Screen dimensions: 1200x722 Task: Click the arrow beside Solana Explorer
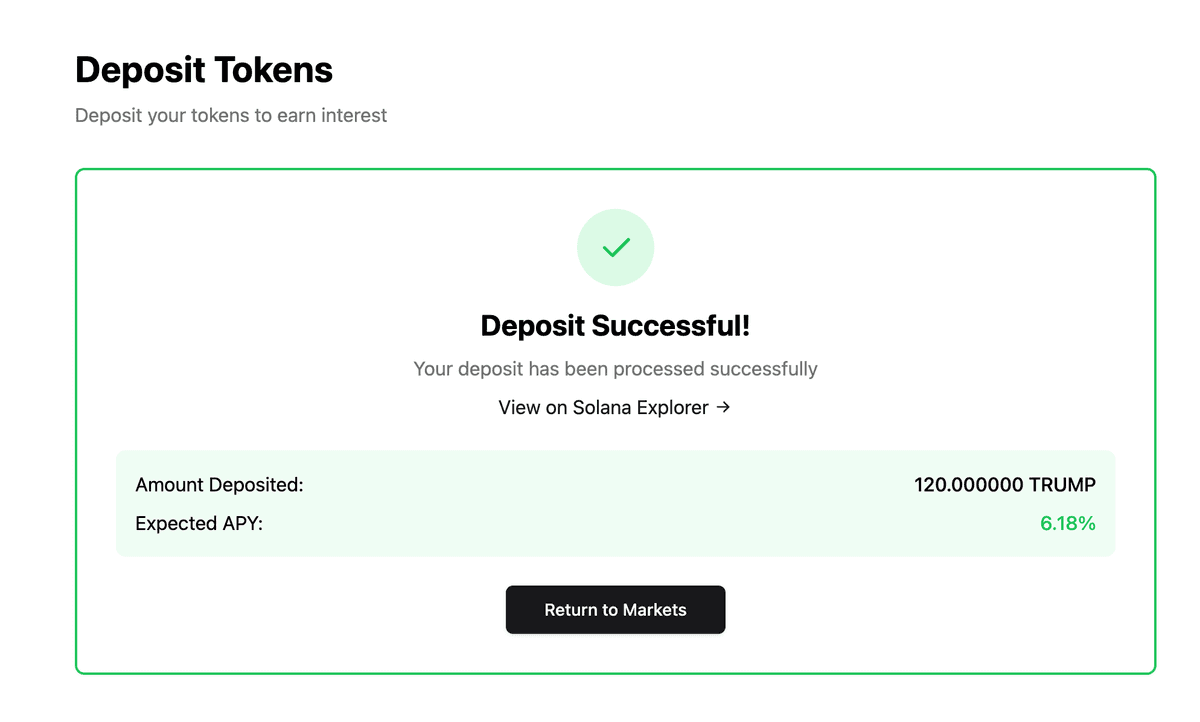723,407
